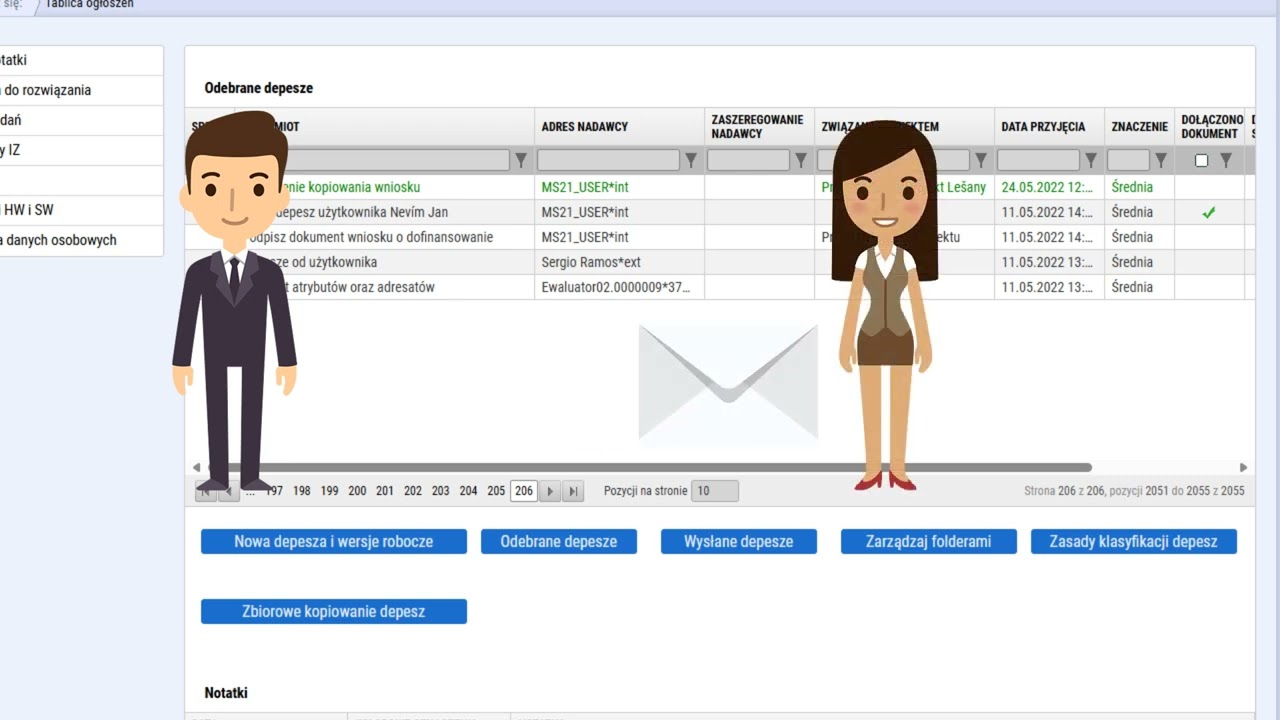
Task: Go to page 200
Action: [x=357, y=491]
